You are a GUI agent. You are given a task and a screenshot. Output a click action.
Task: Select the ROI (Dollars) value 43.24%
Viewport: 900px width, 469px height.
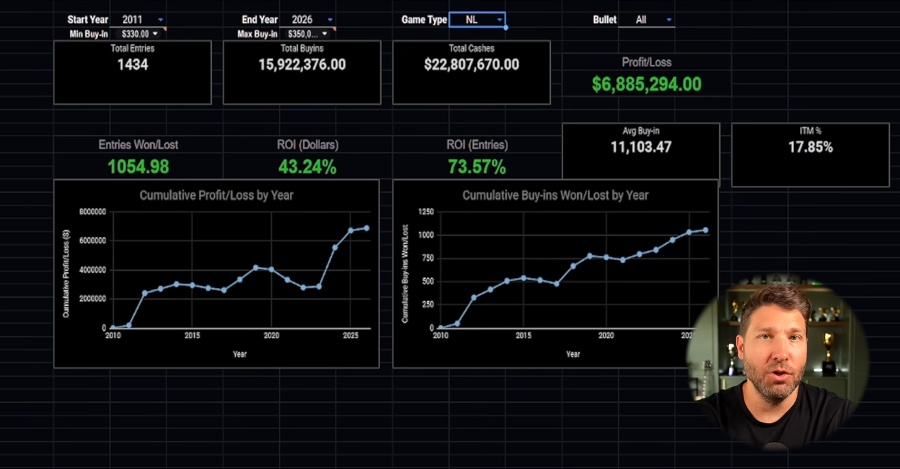[307, 166]
